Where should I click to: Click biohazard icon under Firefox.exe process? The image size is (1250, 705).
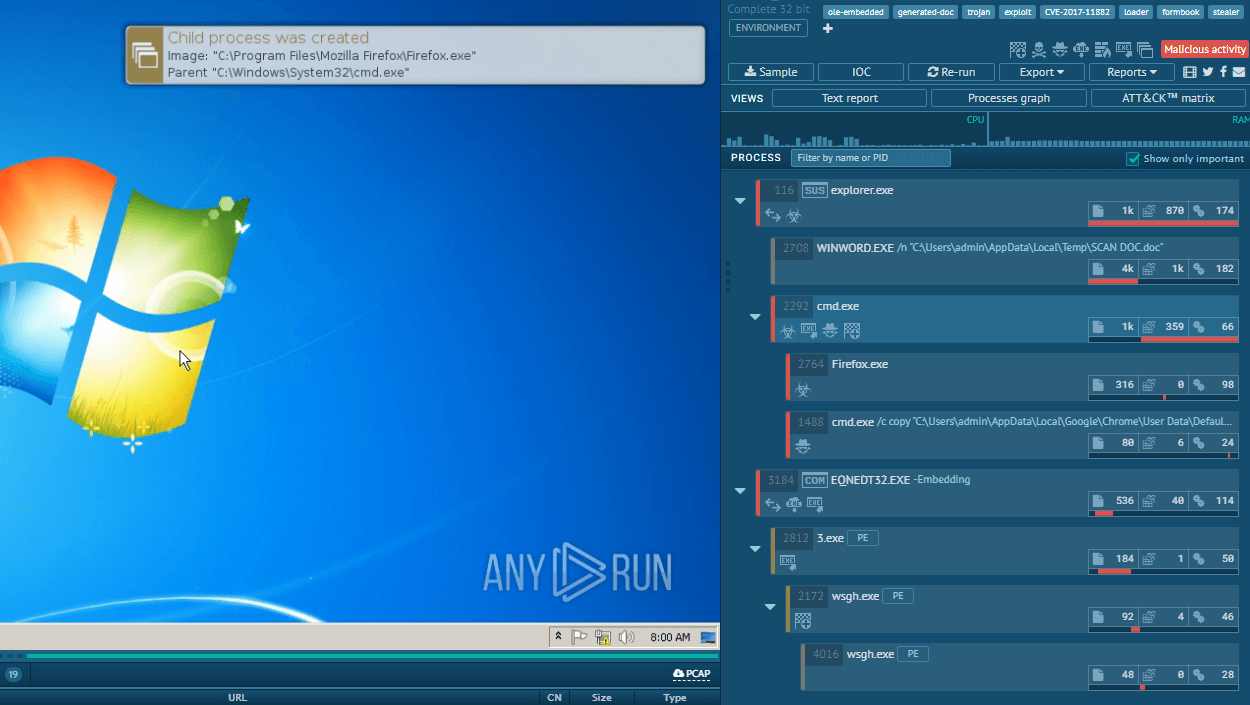pos(802,390)
